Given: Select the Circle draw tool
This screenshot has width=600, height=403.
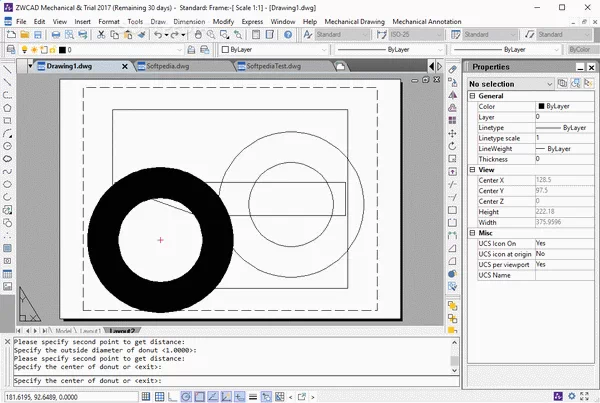Looking at the screenshot, I should (7, 145).
